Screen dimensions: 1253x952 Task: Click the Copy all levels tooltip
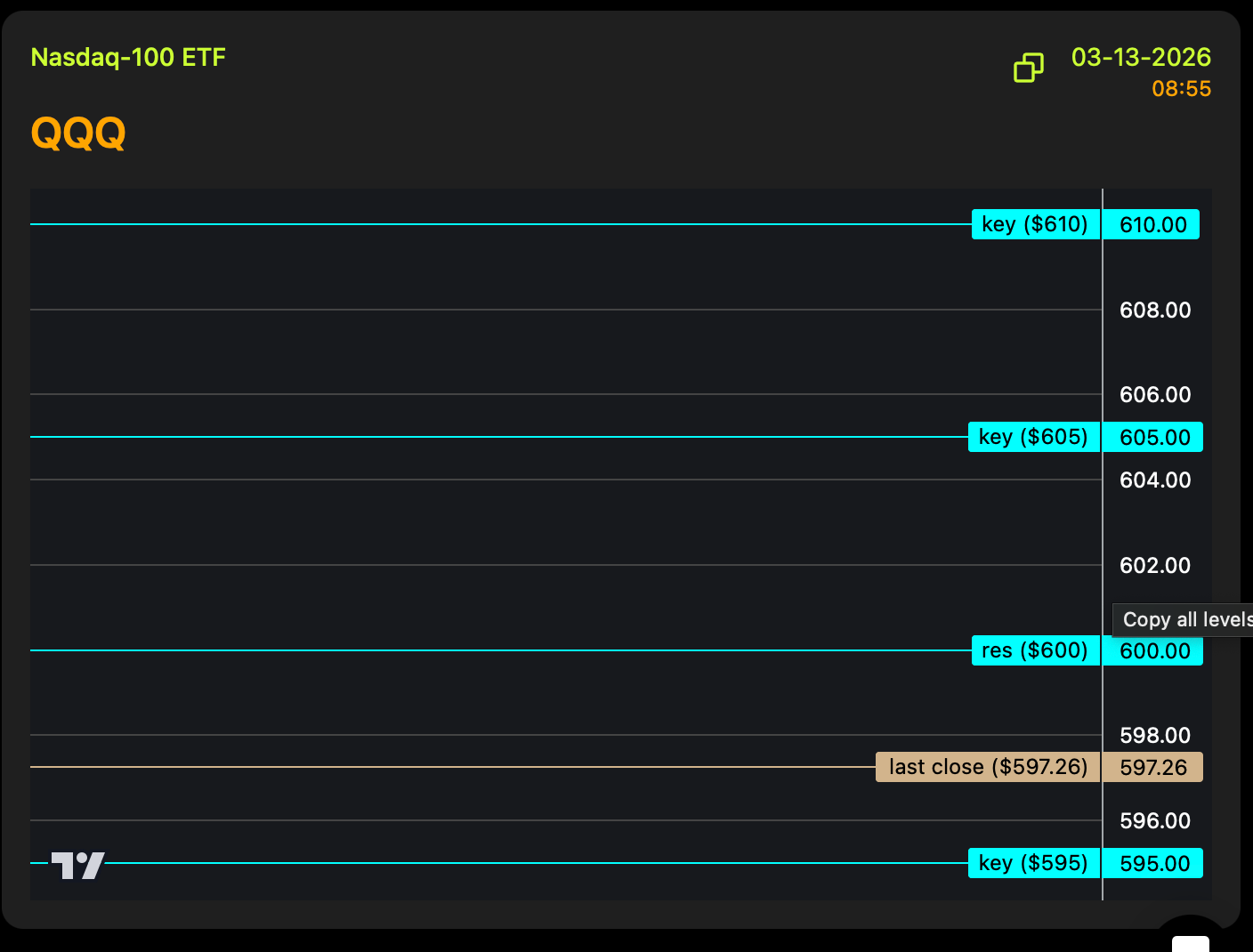(x=1184, y=620)
